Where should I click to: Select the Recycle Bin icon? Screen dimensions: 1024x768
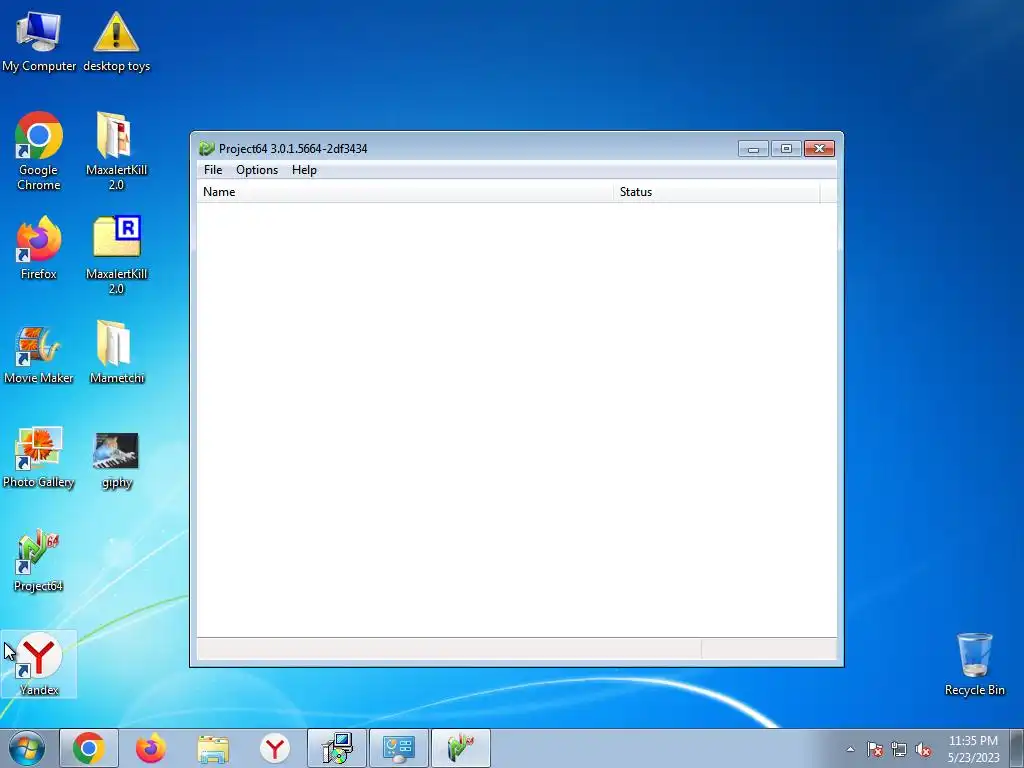[x=974, y=664]
